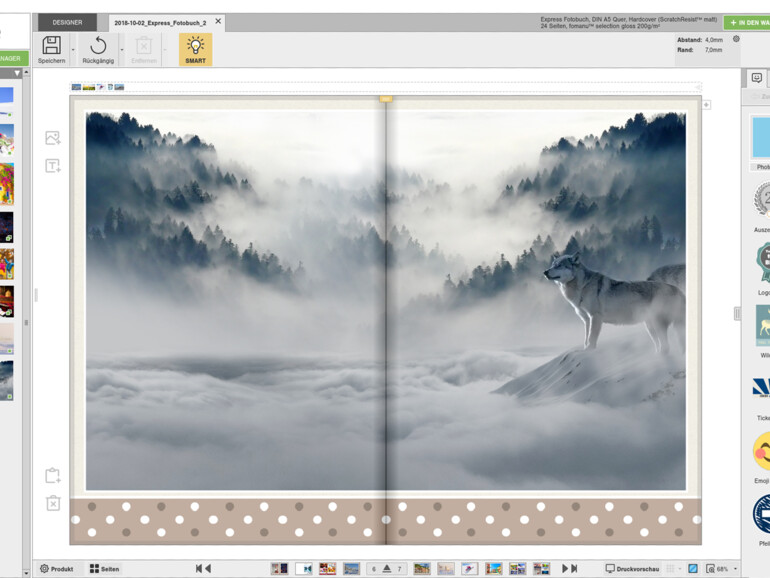Open the dropdown arrow next to Rückgängig
The width and height of the screenshot is (770, 578).
click(x=122, y=50)
